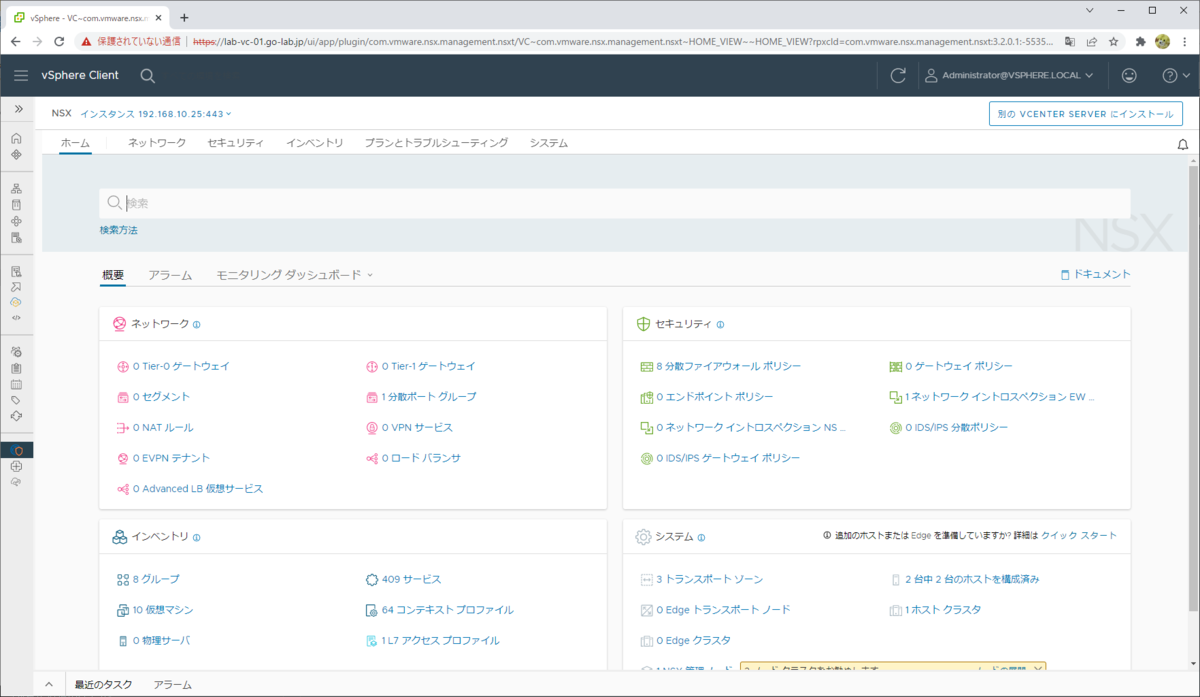Expand the モニタリング ダッシュボード dropdown
This screenshot has height=697, width=1200.
290,274
